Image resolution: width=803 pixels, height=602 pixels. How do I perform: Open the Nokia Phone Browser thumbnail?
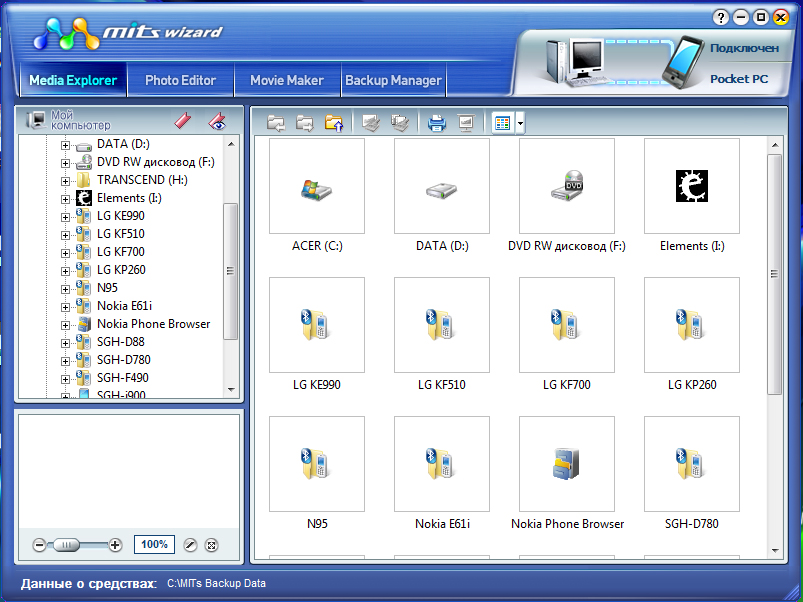click(567, 464)
